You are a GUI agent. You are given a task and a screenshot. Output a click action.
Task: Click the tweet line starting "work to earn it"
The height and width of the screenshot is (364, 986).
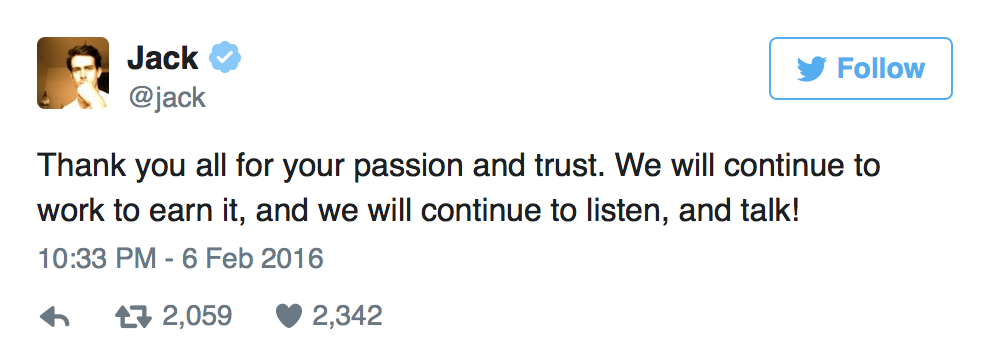click(418, 213)
